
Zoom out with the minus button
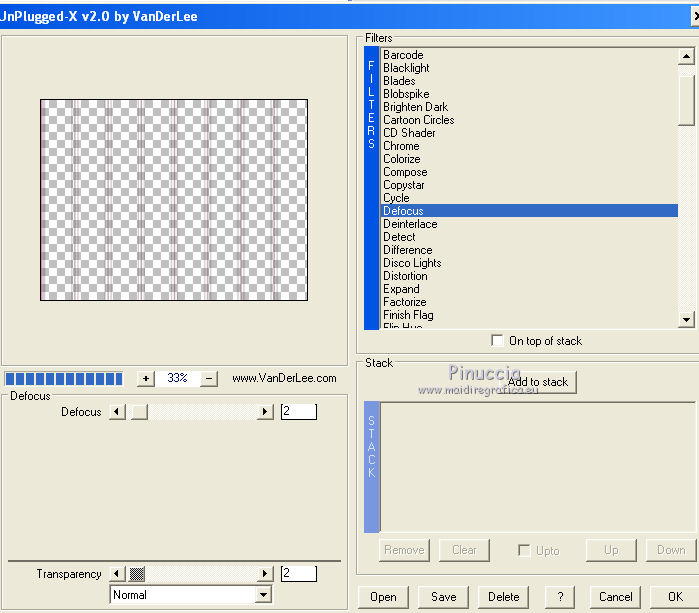pyautogui.click(x=209, y=378)
